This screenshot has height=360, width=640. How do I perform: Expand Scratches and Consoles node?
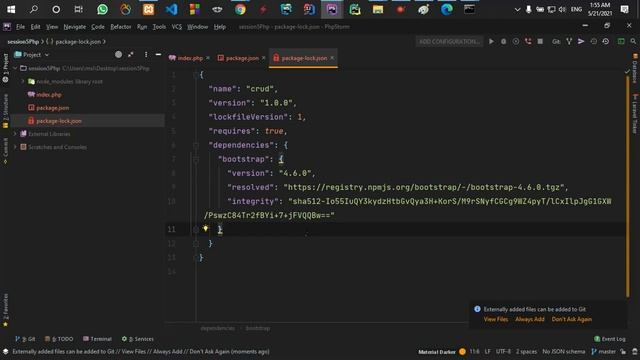[16, 147]
